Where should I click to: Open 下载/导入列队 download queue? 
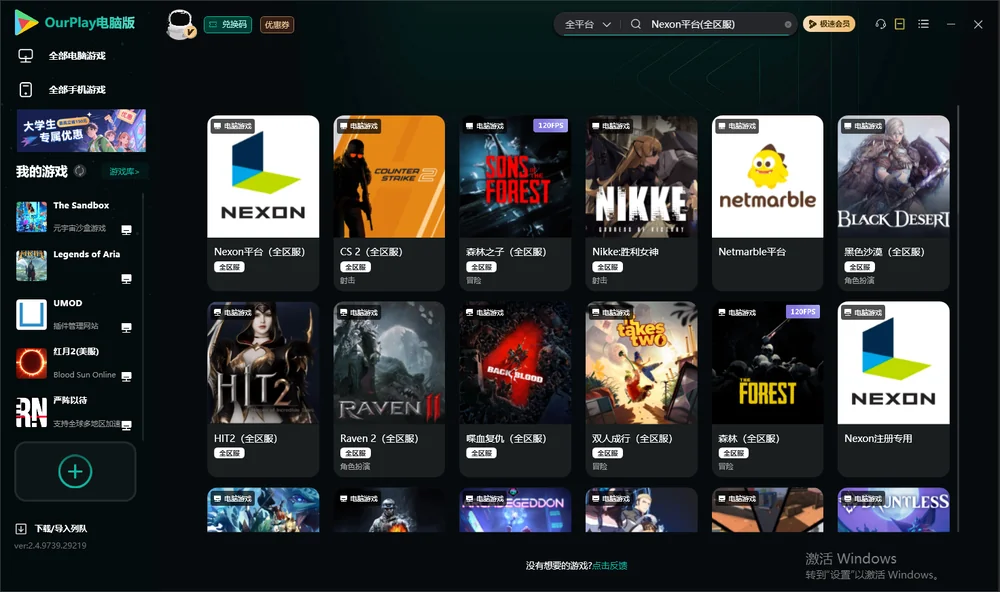pos(52,529)
